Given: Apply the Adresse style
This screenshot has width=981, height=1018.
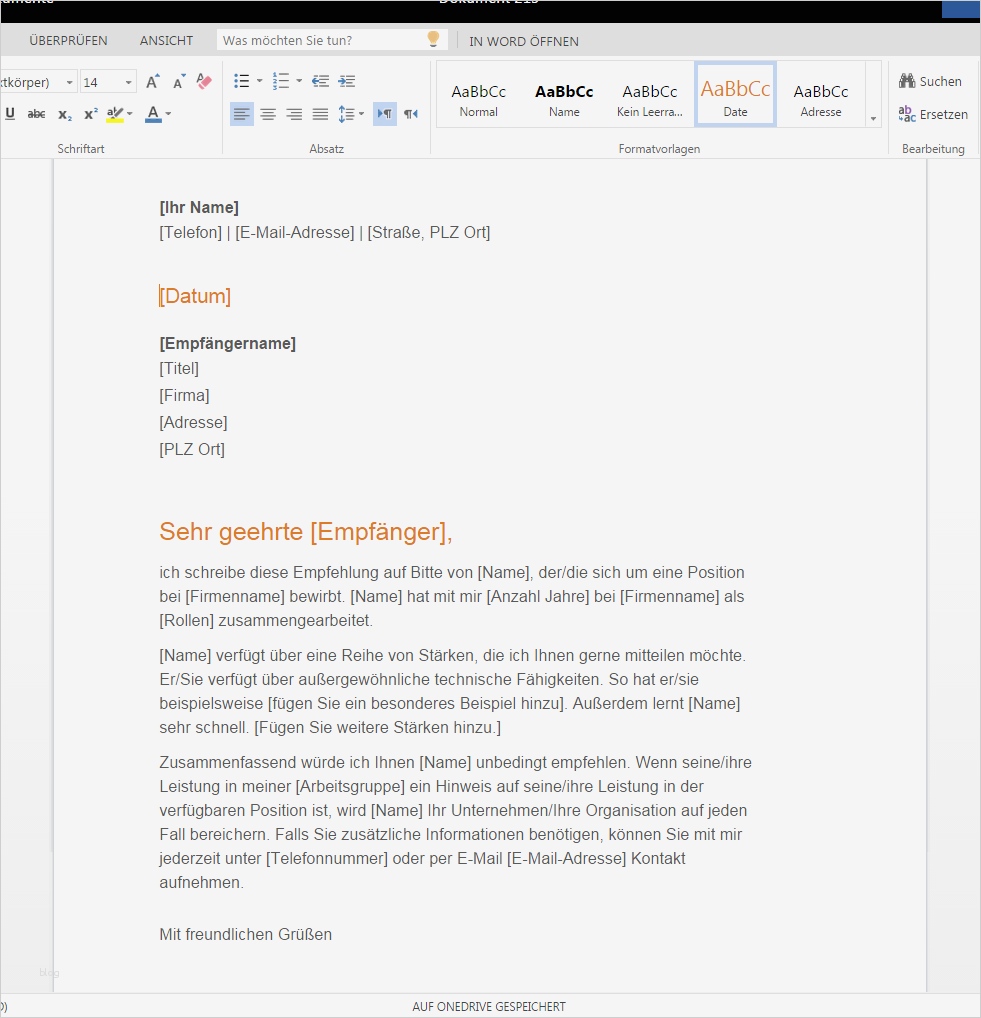Looking at the screenshot, I should point(820,93).
